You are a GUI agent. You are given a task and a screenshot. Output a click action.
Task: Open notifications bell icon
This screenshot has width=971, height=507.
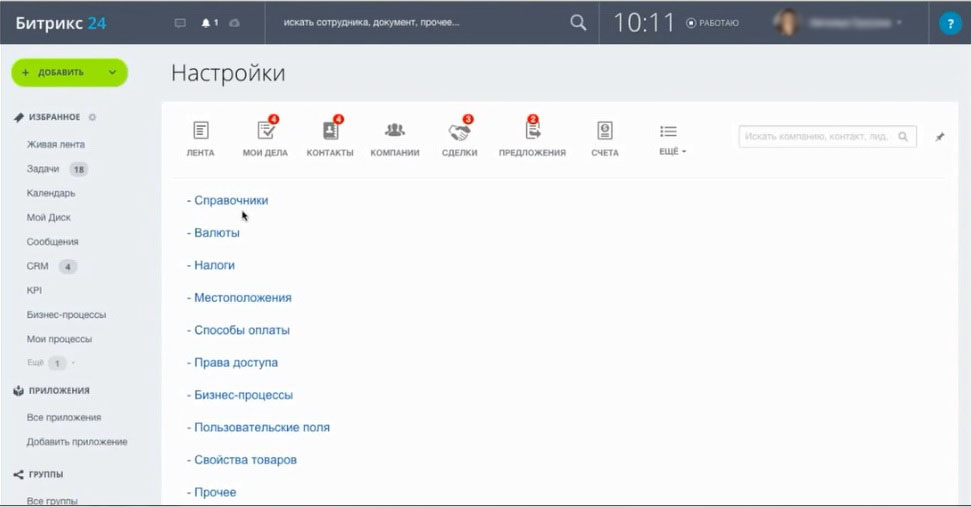pyautogui.click(x=206, y=23)
